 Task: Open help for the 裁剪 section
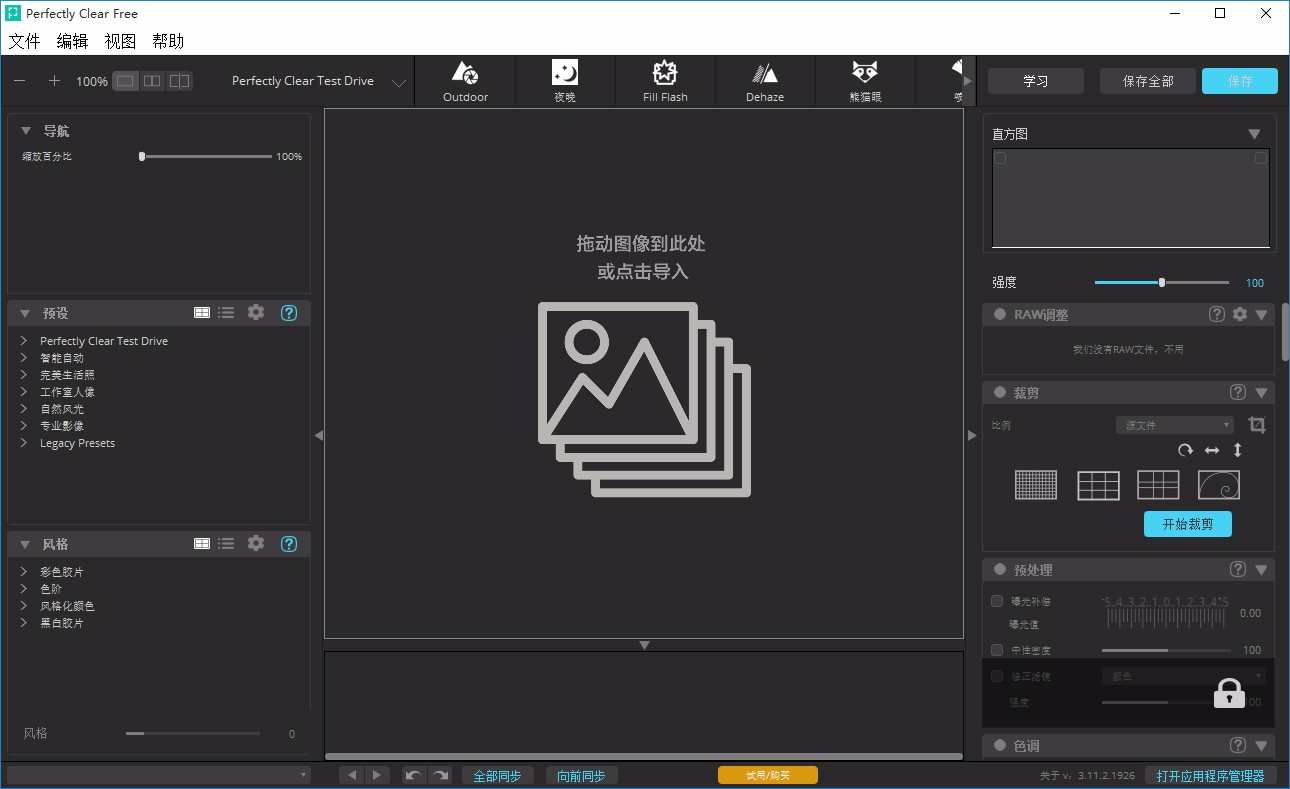click(1238, 393)
